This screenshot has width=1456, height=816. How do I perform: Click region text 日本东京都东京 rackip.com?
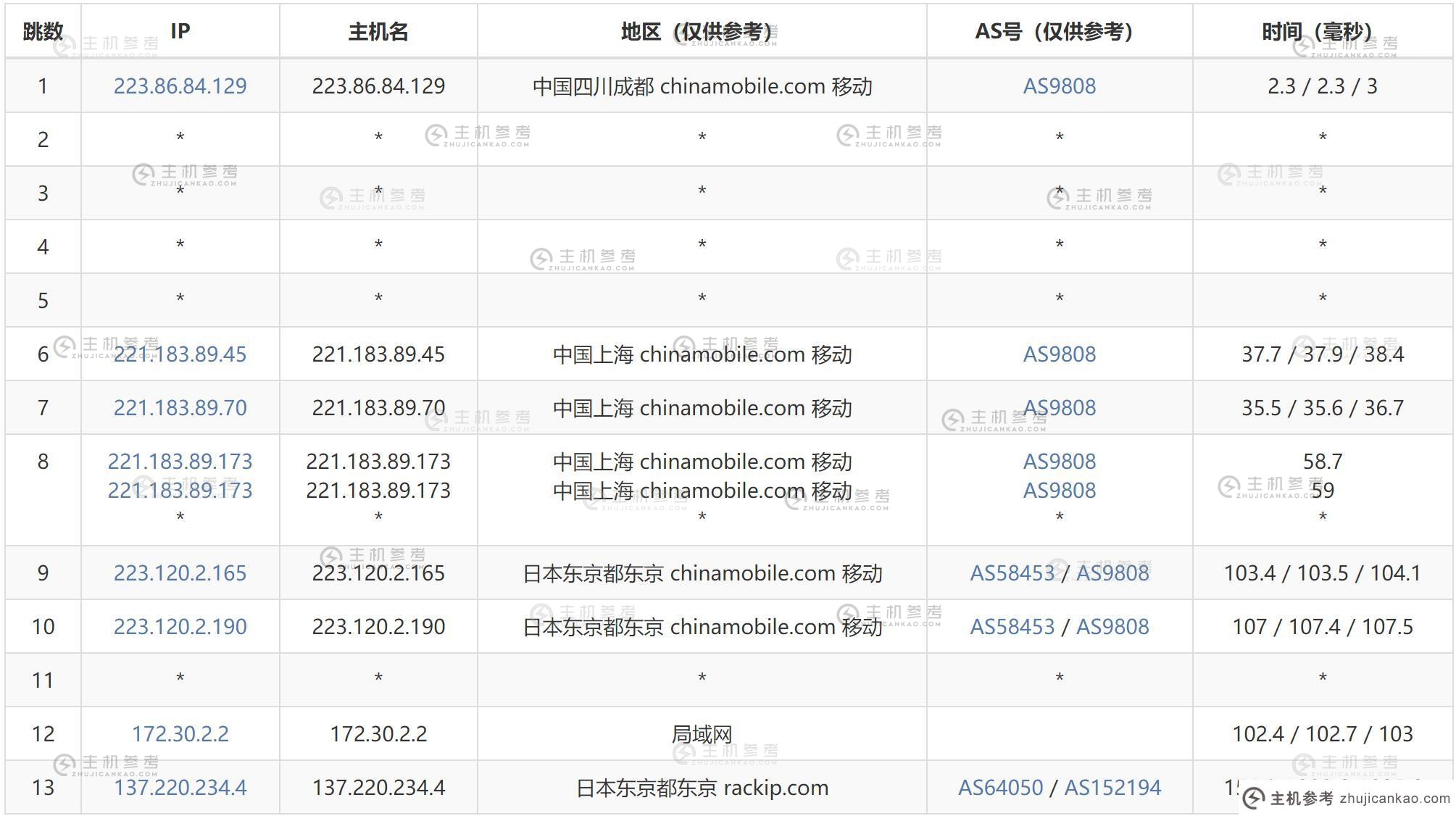pos(702,788)
